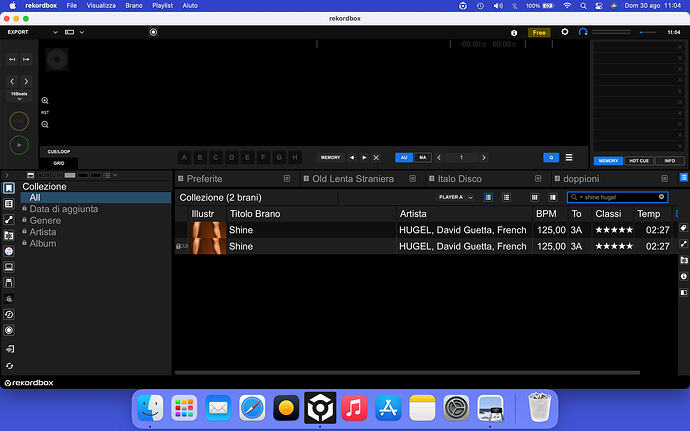Screen dimensions: 690x431
Task: Sort tracks by BPM column header
Action: 546,214
